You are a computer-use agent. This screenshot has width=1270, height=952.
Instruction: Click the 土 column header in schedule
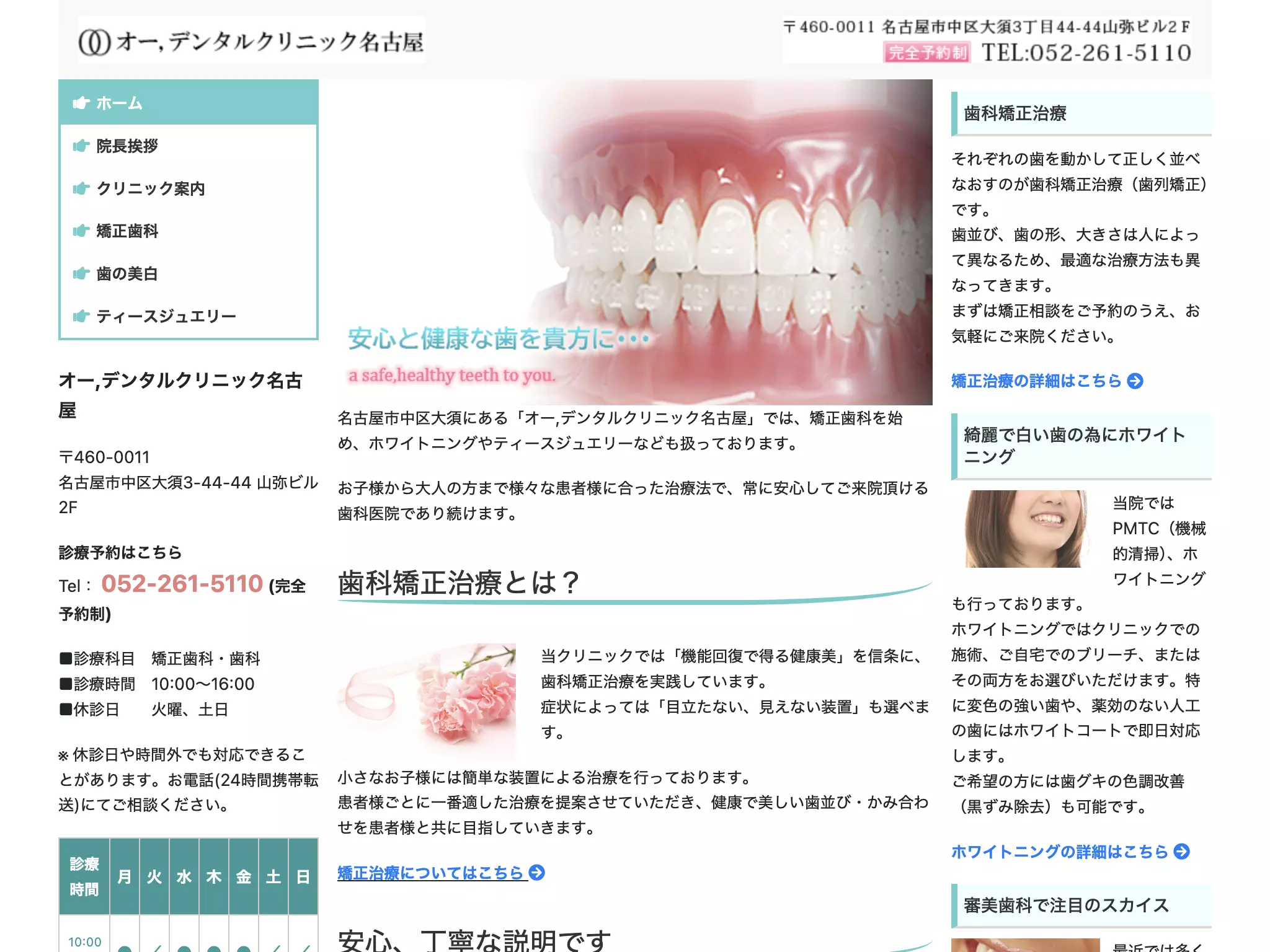point(273,876)
